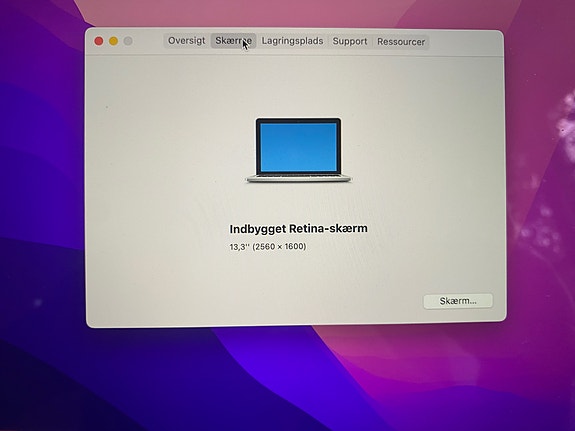Click the Skærm... button
The image size is (575, 431).
coord(458,301)
